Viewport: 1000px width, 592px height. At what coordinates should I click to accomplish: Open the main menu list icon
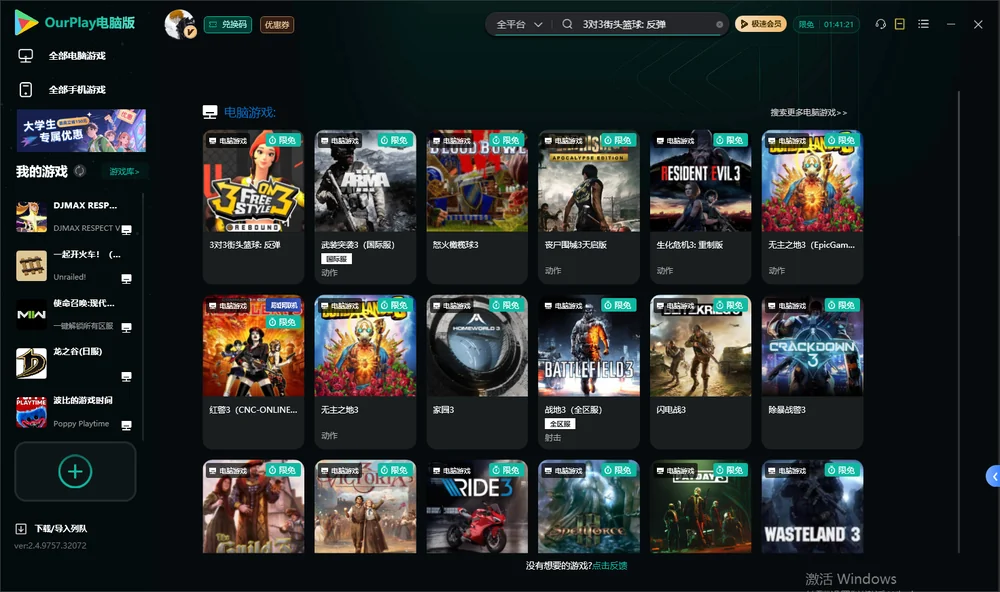click(923, 24)
